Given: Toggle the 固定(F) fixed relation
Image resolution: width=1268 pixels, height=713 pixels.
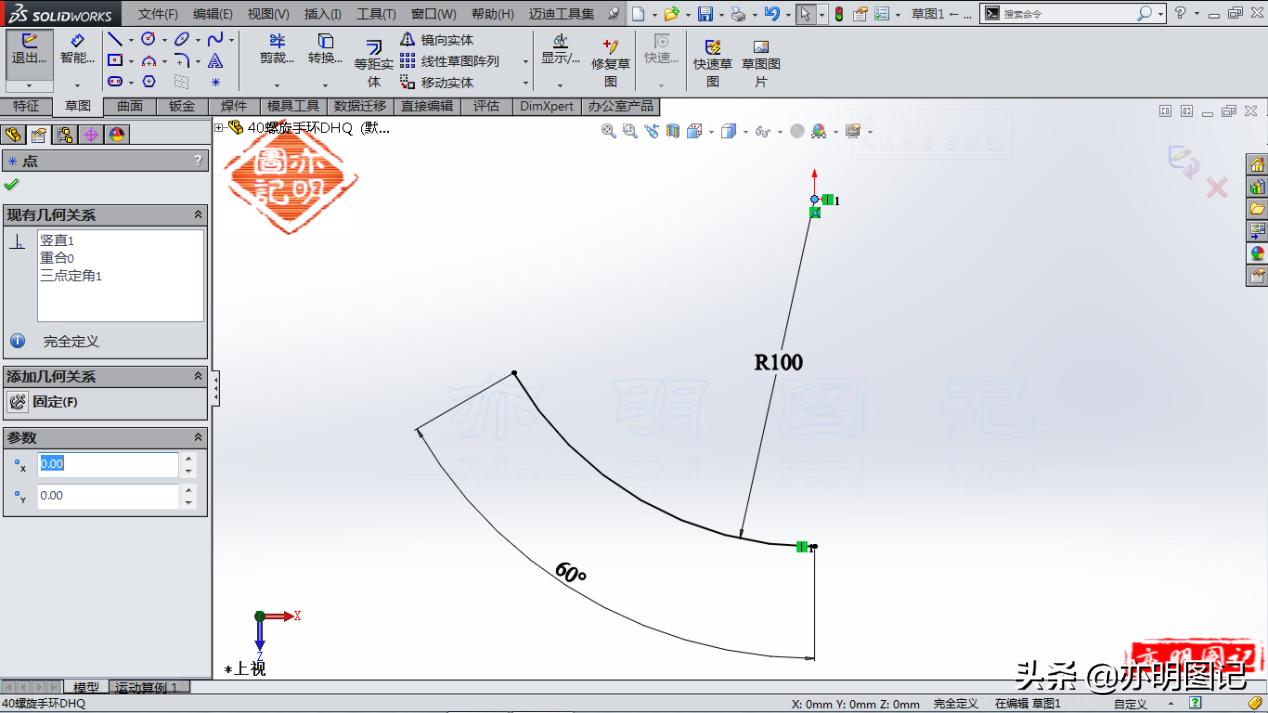Looking at the screenshot, I should [16, 401].
